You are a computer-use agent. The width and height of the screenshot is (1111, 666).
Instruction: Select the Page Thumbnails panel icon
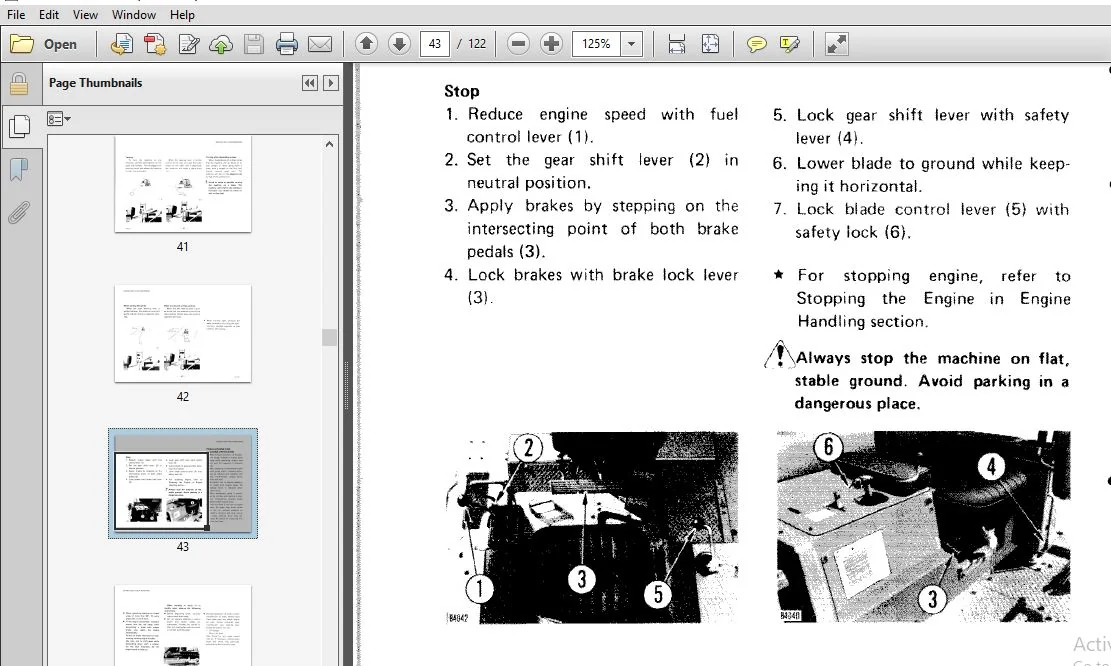tap(19, 126)
